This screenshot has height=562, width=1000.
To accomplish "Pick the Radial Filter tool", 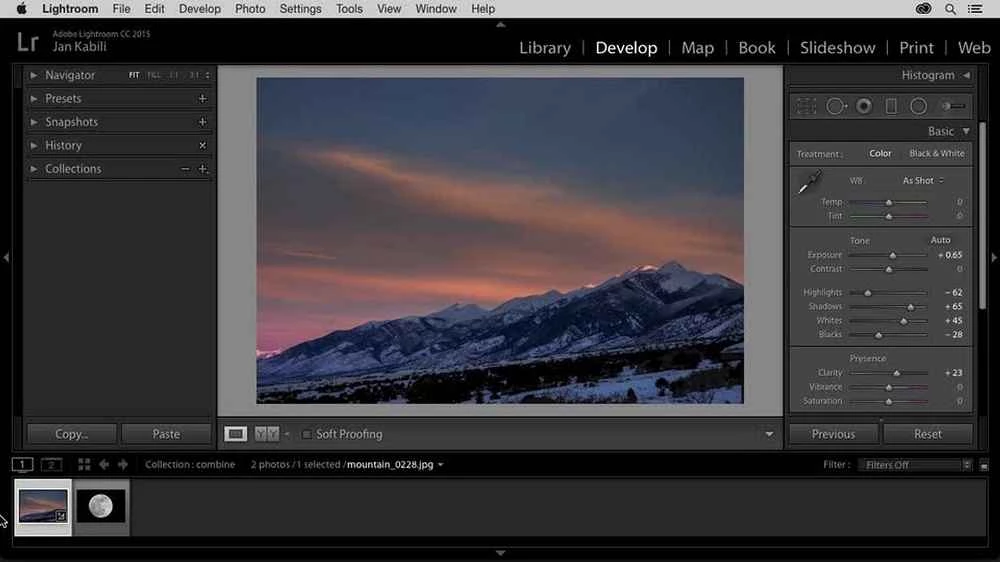I will tap(918, 106).
